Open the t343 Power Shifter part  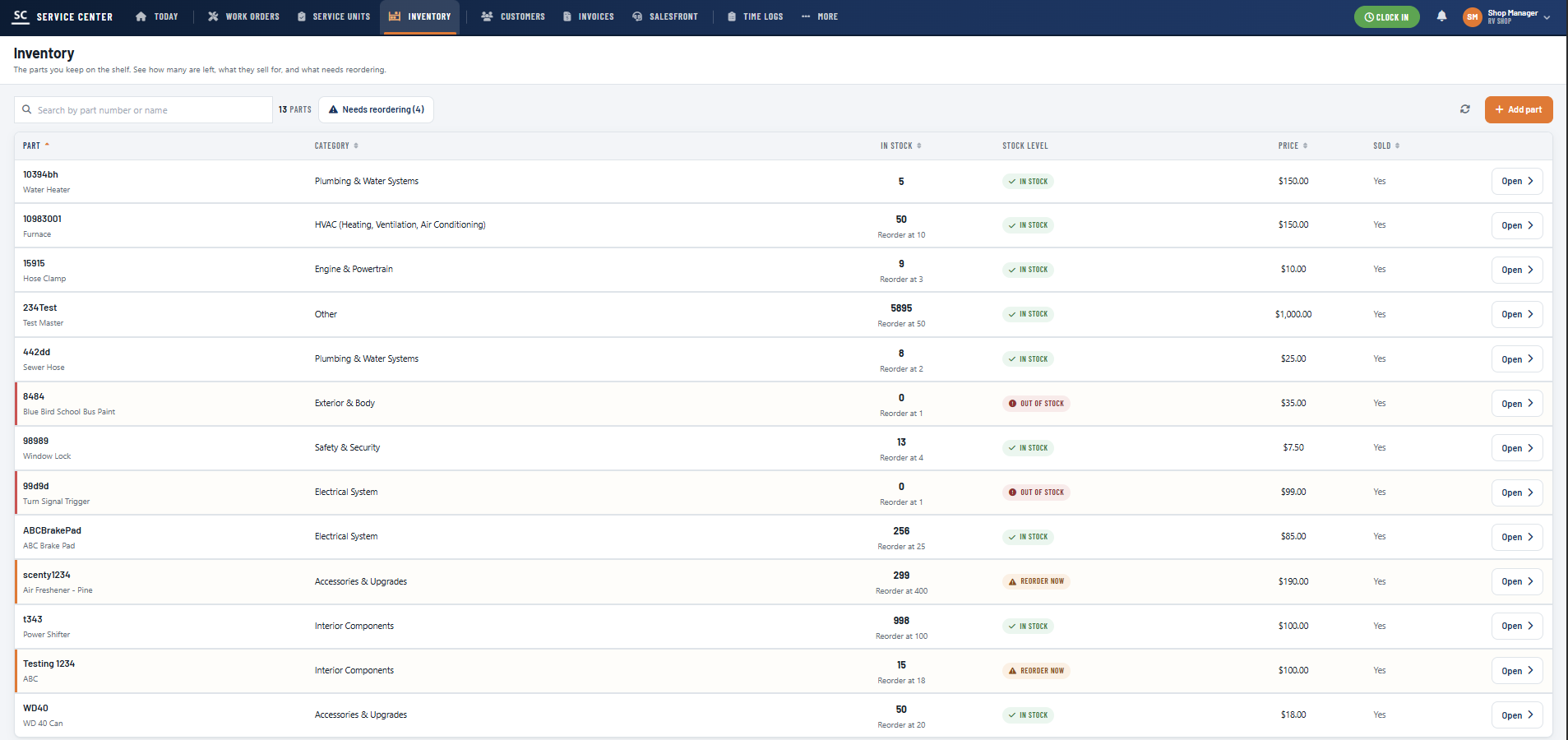click(x=1516, y=626)
